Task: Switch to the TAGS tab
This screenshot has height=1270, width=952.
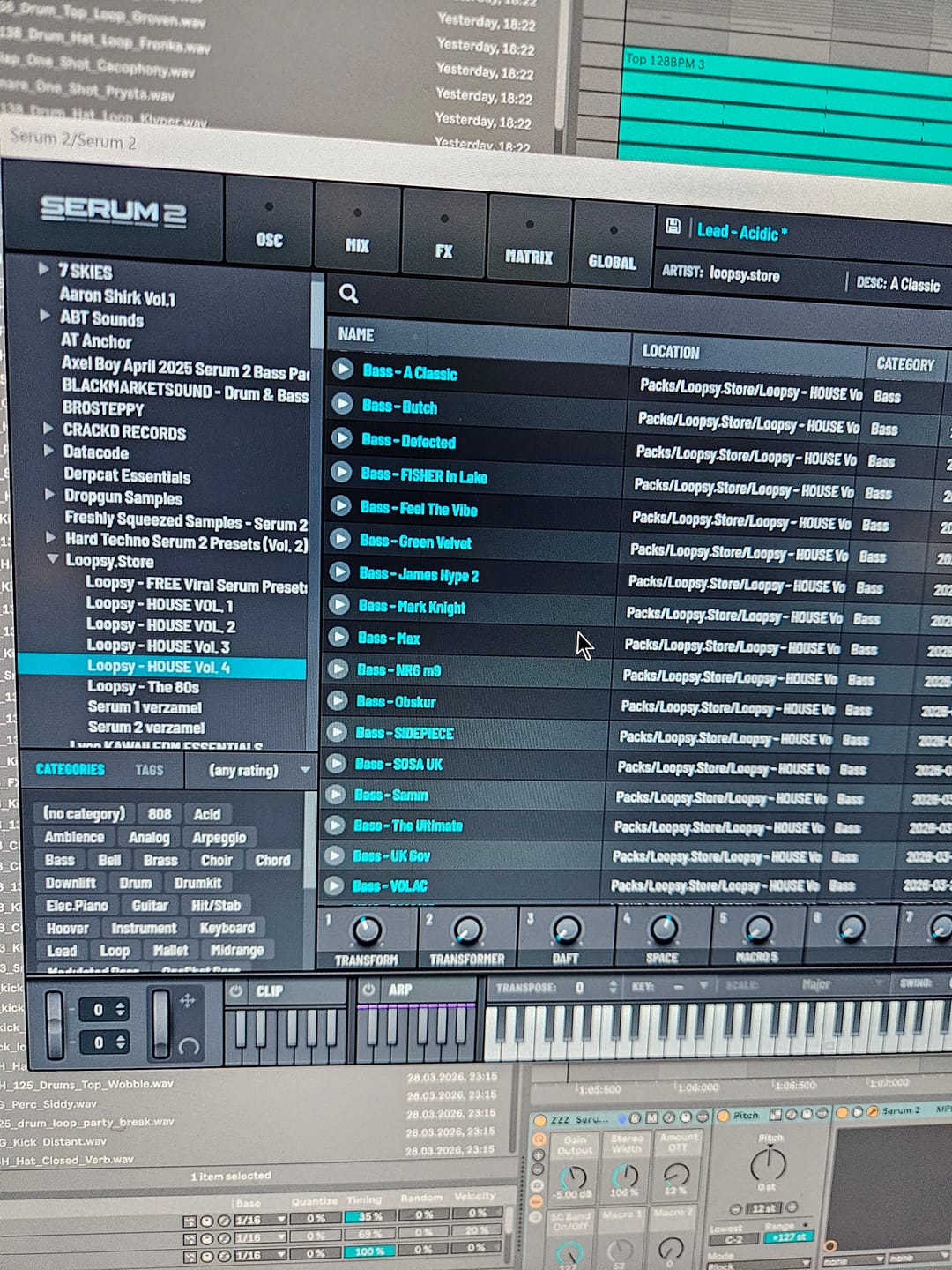Action: (x=149, y=770)
